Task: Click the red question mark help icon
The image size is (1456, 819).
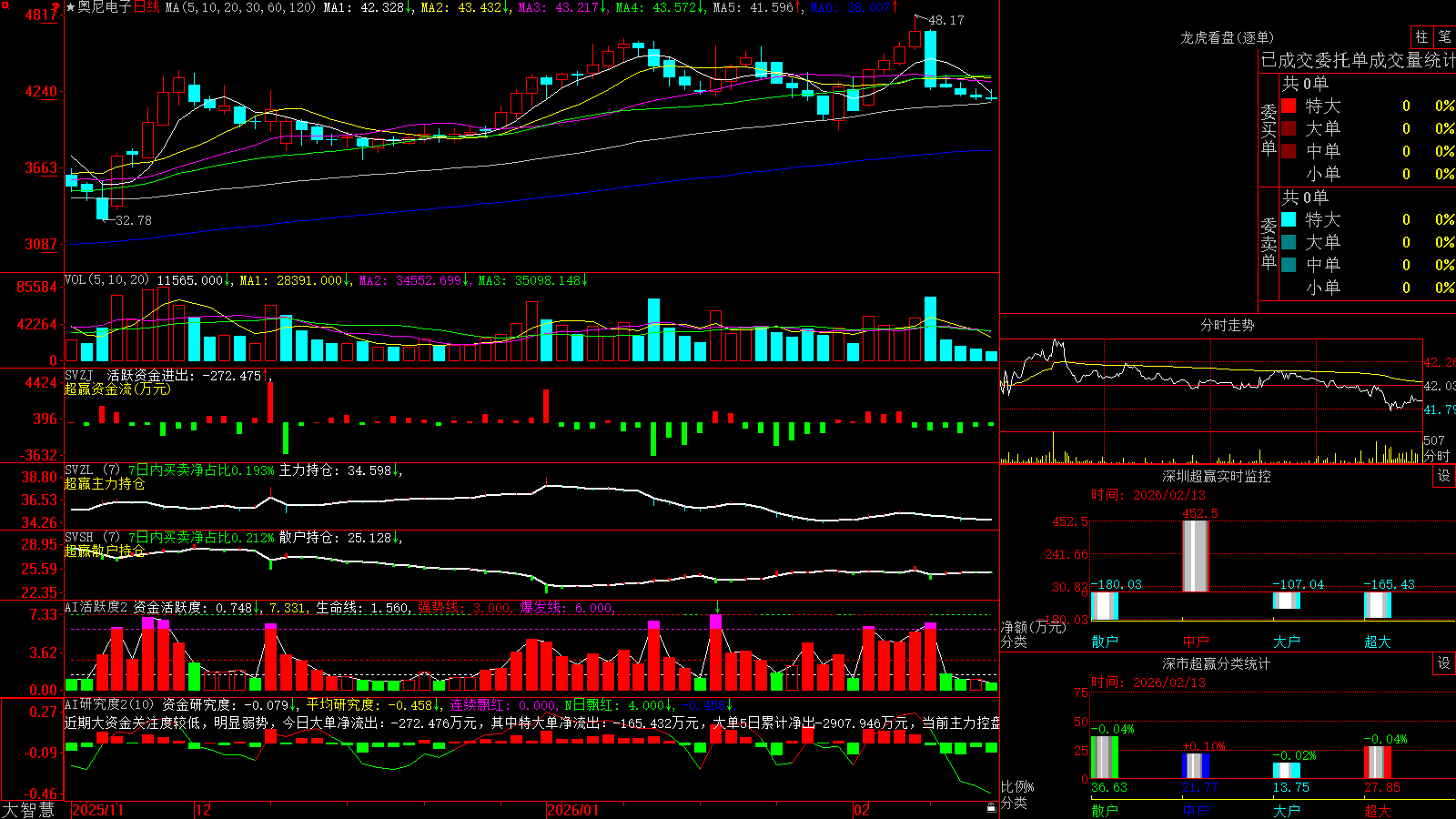Action: coord(56,8)
